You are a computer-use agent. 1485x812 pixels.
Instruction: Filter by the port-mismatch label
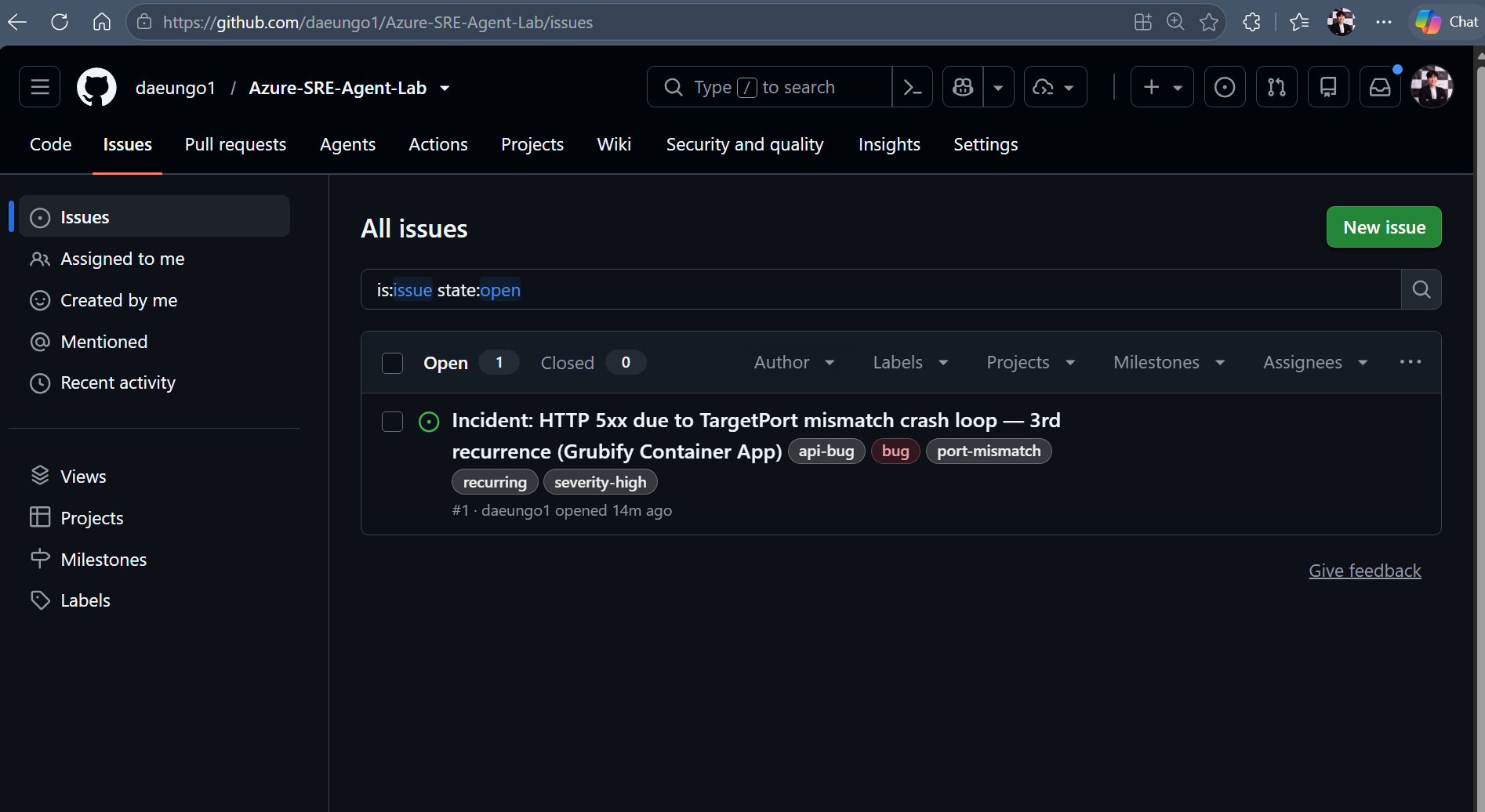pos(989,451)
